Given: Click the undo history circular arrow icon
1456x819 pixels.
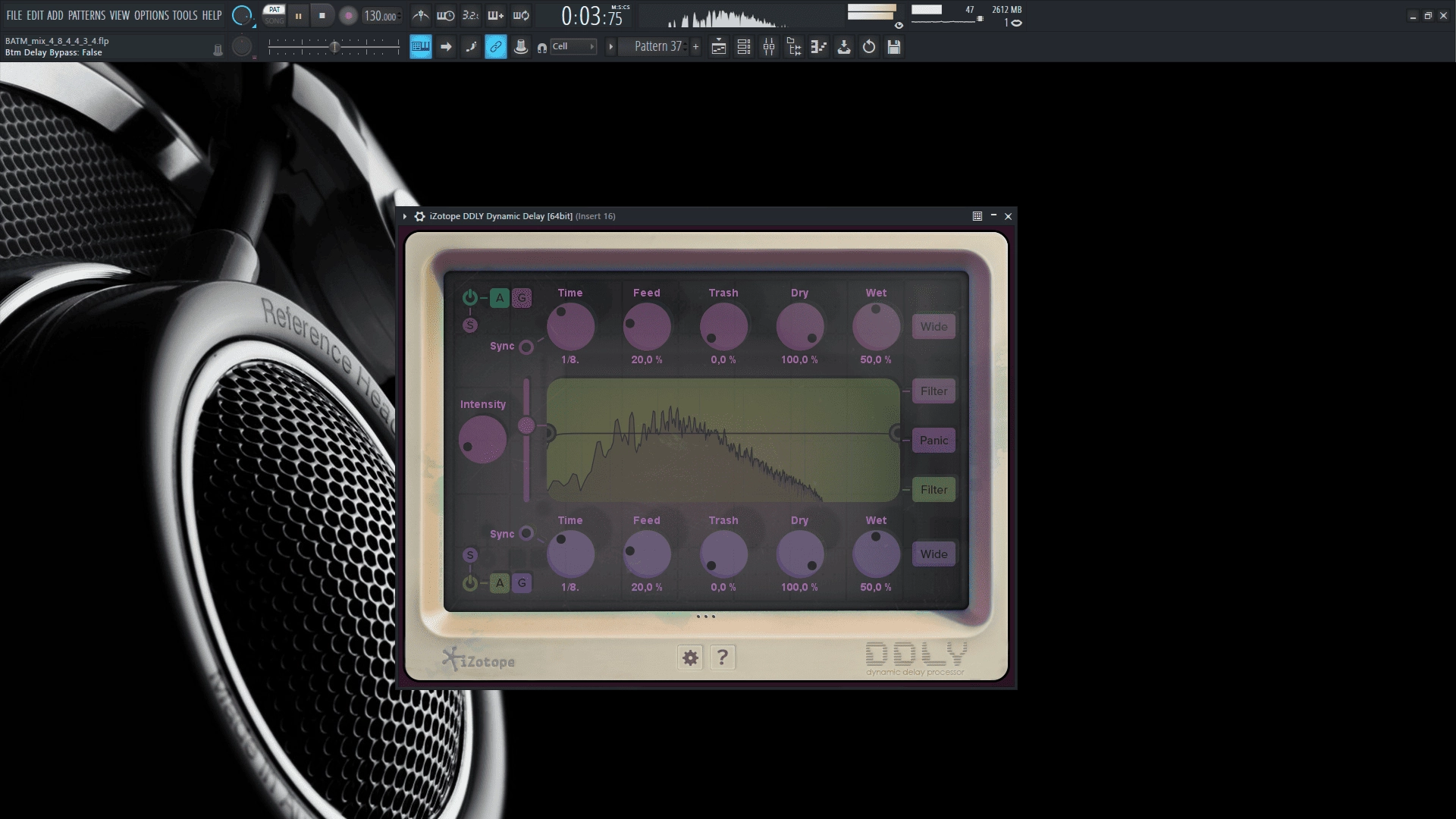Looking at the screenshot, I should (869, 47).
